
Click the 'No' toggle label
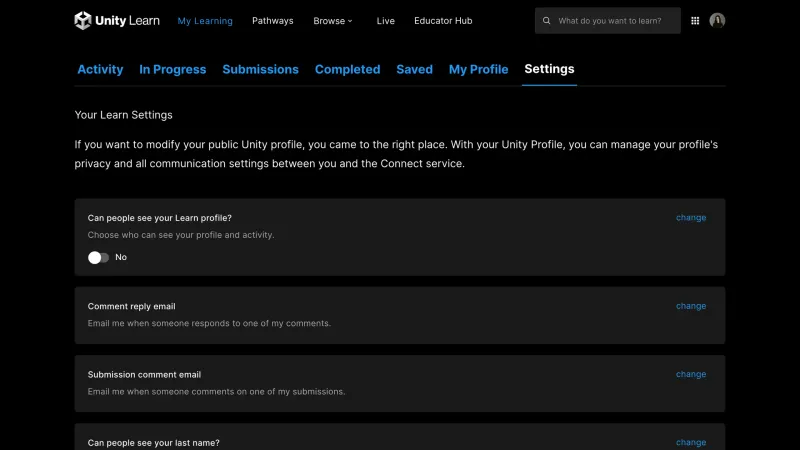[121, 257]
